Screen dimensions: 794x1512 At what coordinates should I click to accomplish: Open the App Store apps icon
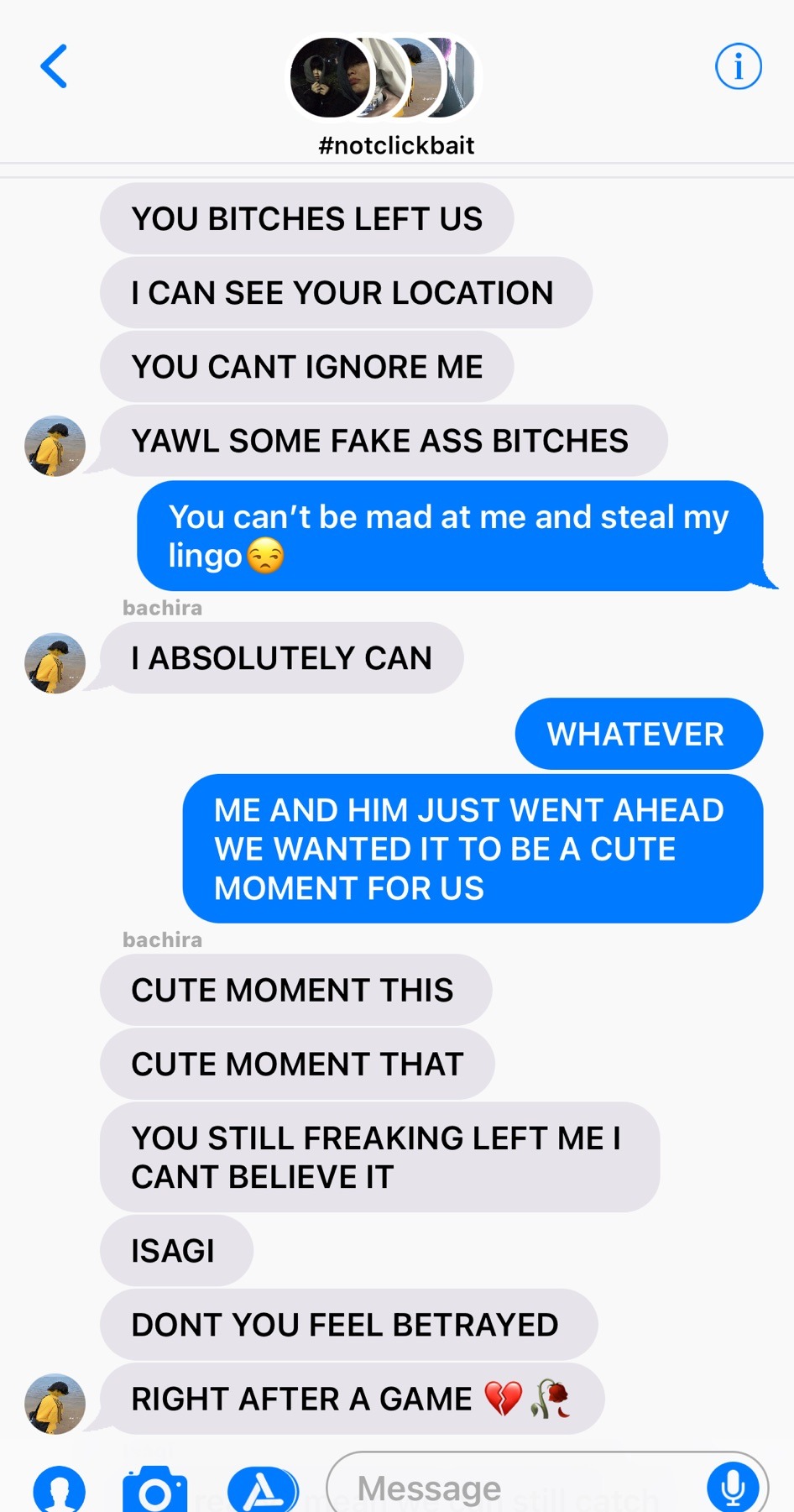[263, 1490]
